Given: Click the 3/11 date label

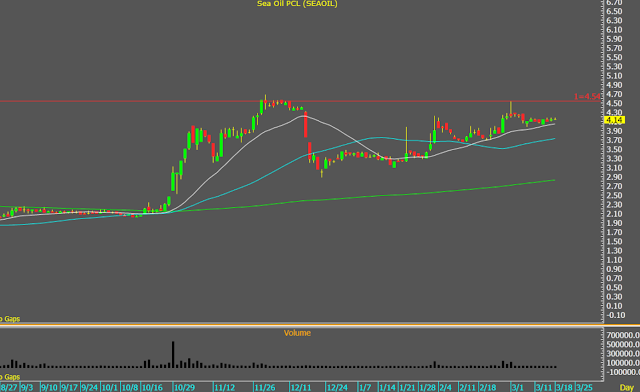Looking at the screenshot, I should tap(544, 387).
